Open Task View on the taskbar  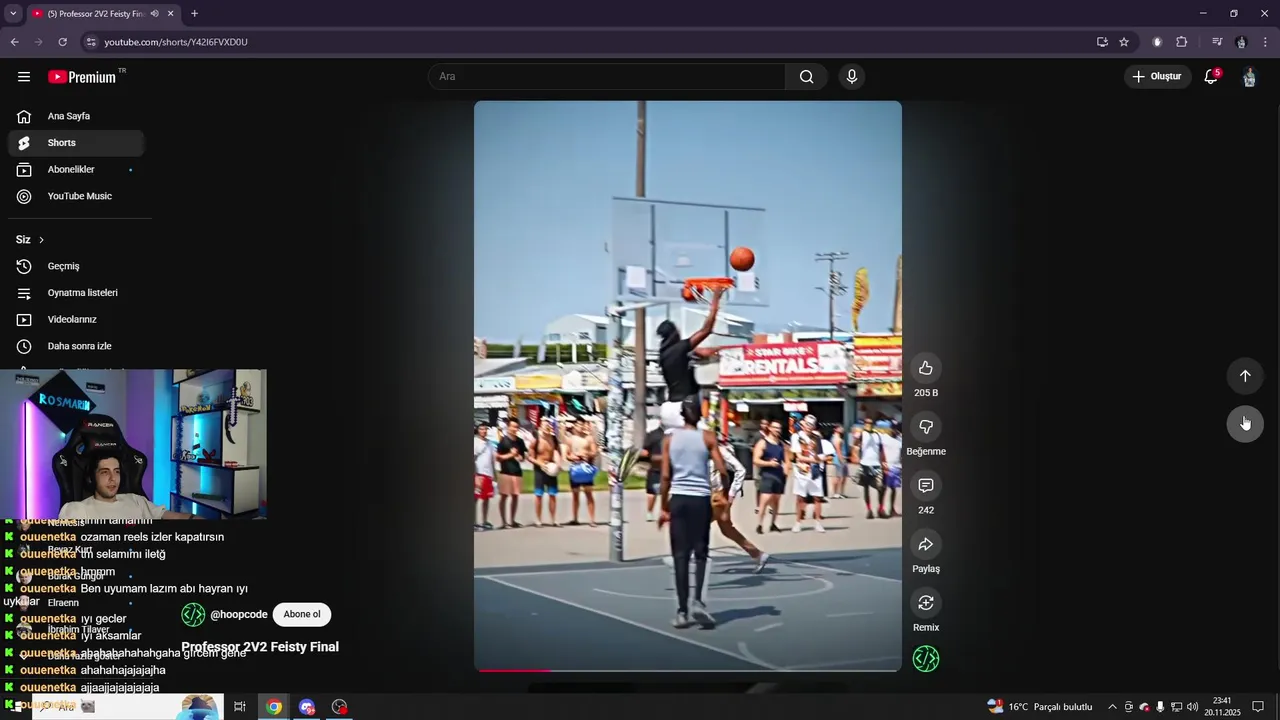click(x=240, y=707)
